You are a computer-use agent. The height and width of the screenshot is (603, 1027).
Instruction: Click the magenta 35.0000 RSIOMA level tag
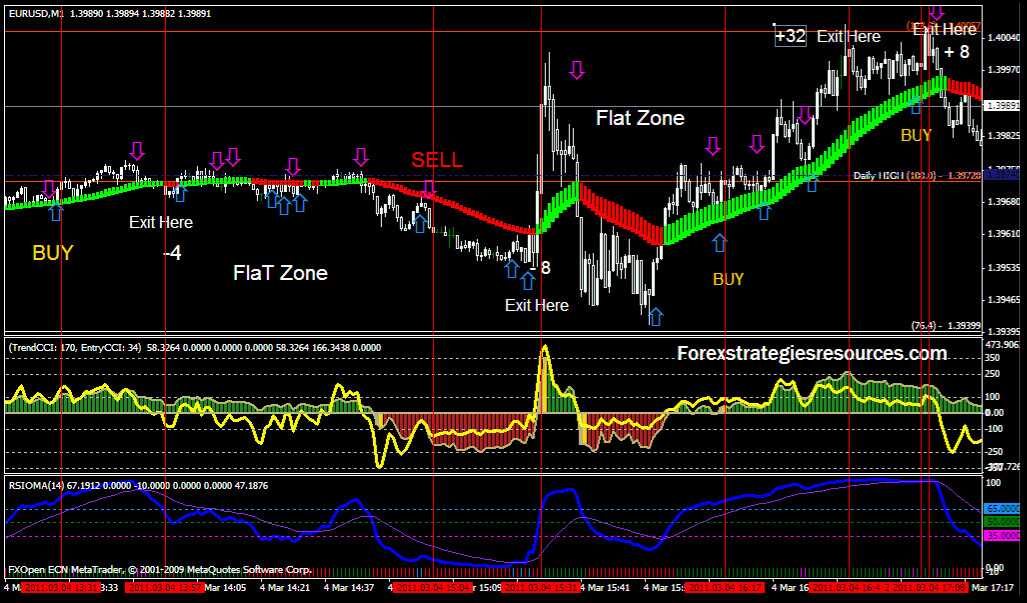click(1003, 535)
